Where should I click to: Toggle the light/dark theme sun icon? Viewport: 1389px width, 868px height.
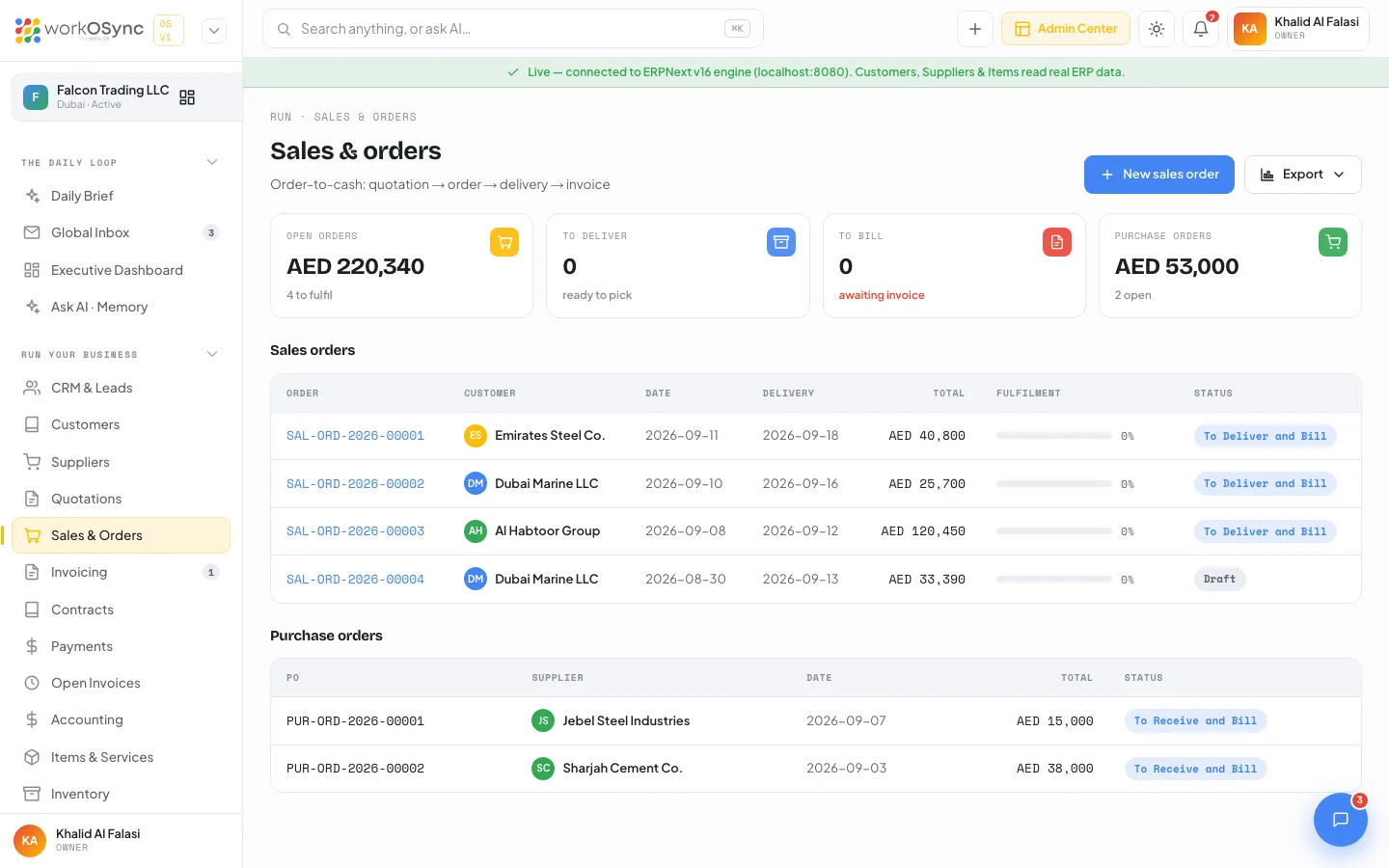tap(1157, 29)
